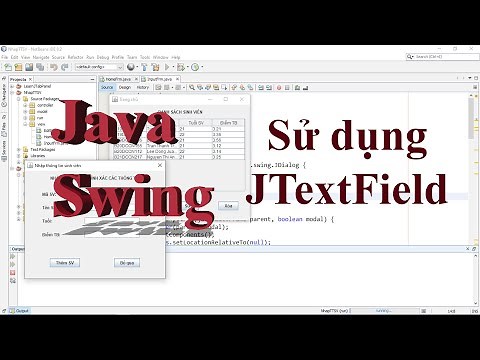
Task: Open the File menu
Action: (5, 57)
